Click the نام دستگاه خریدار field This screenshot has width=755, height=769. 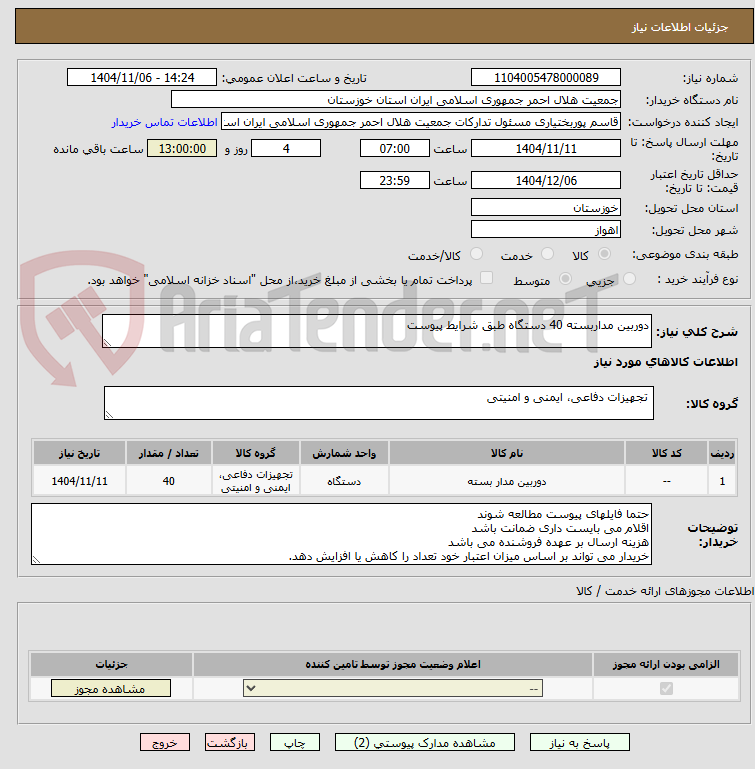(x=395, y=100)
